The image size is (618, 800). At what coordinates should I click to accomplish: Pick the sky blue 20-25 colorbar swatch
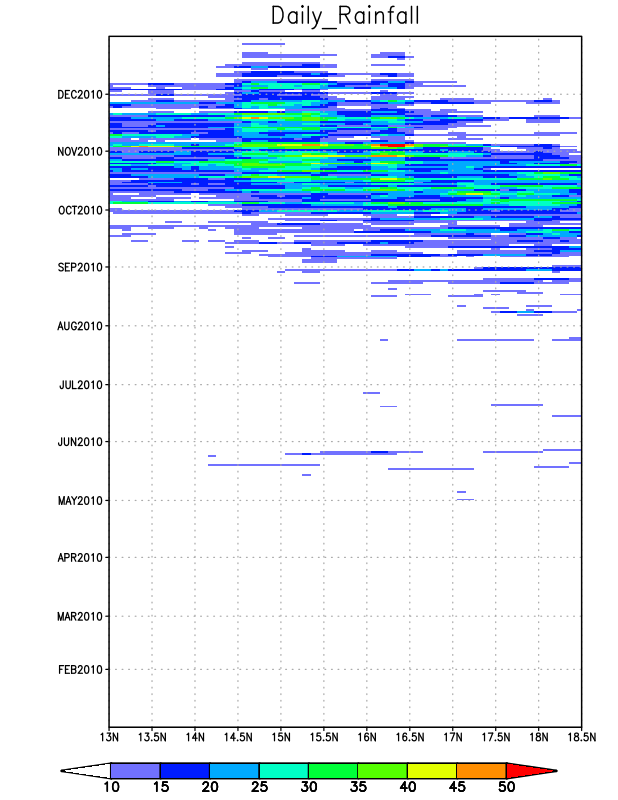click(x=234, y=770)
